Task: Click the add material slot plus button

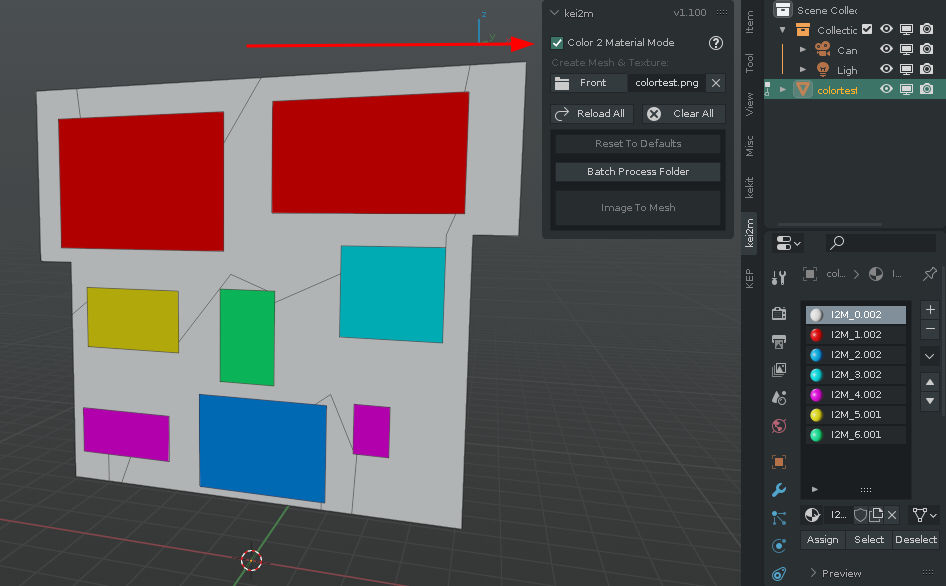Action: coord(929,310)
